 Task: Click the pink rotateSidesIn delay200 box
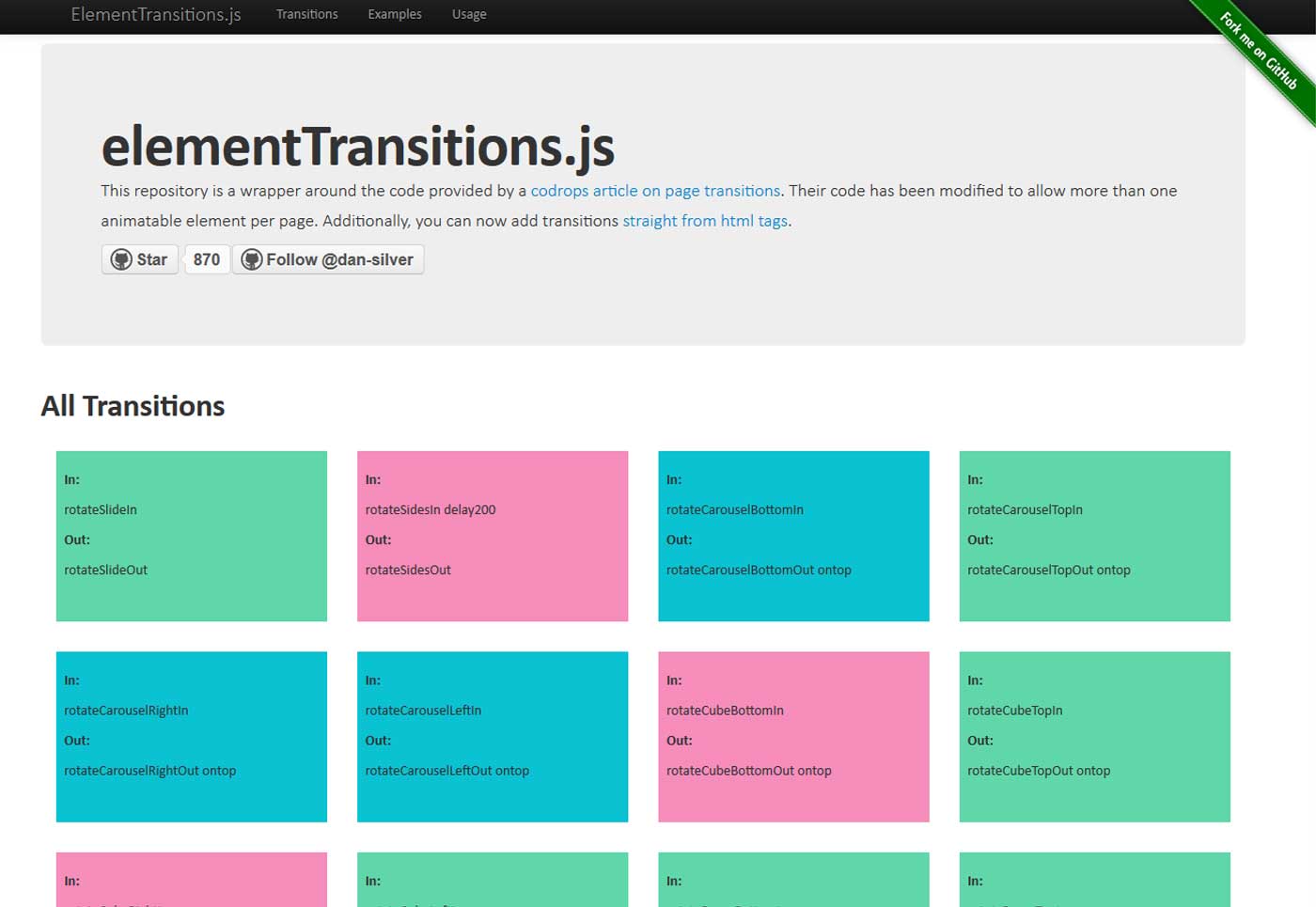(x=493, y=536)
